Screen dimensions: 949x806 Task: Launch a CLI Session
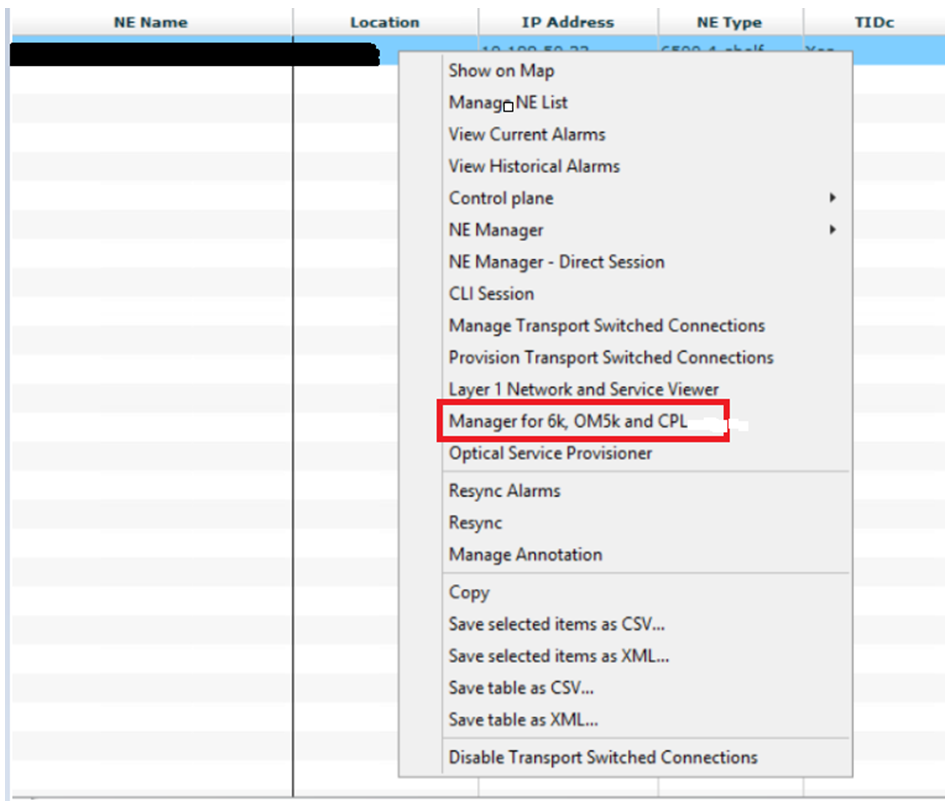tap(491, 294)
